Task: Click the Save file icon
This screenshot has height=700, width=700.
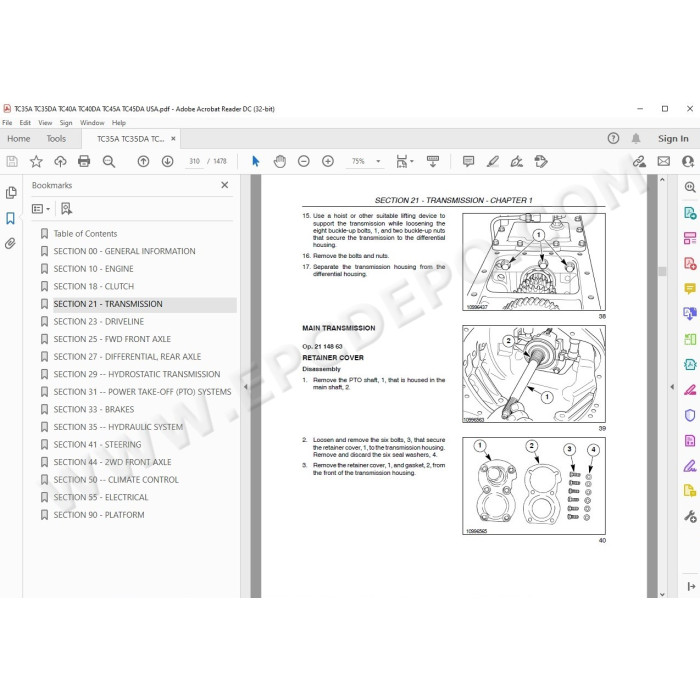Action: [x=12, y=161]
